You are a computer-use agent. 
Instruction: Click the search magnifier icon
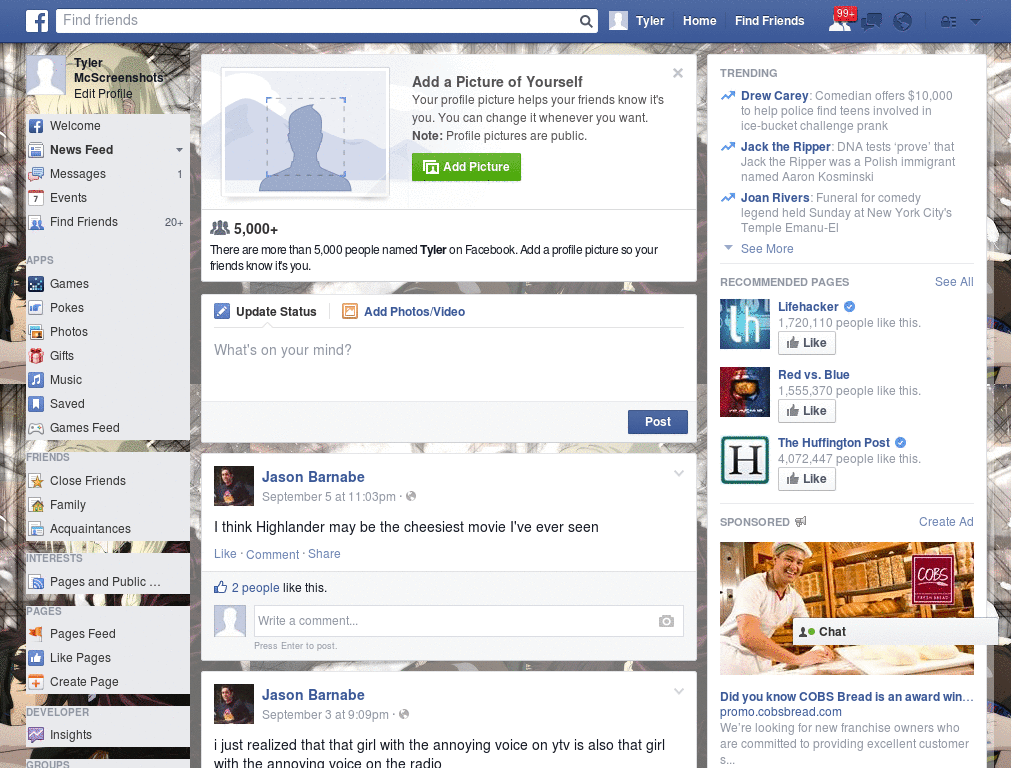[x=586, y=21]
